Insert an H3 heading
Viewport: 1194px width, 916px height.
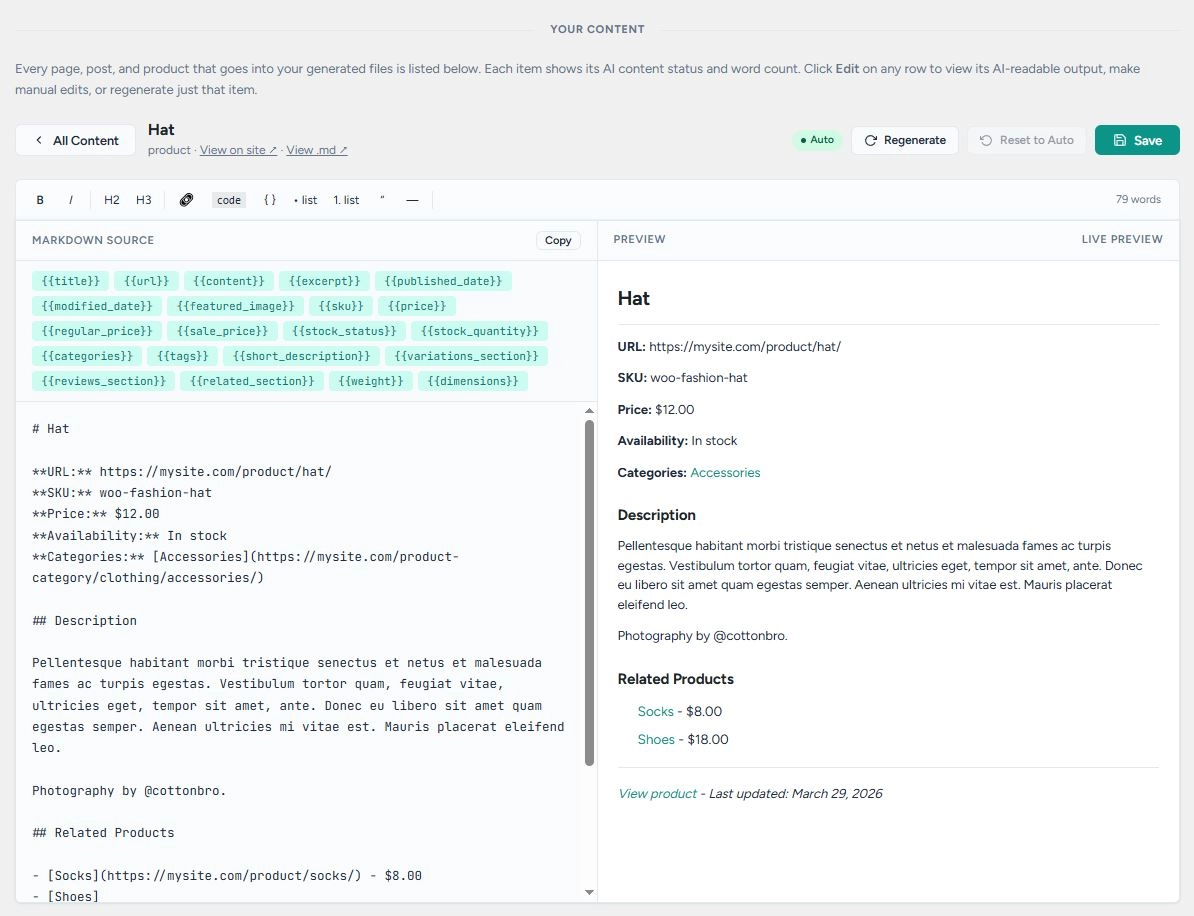[143, 200]
